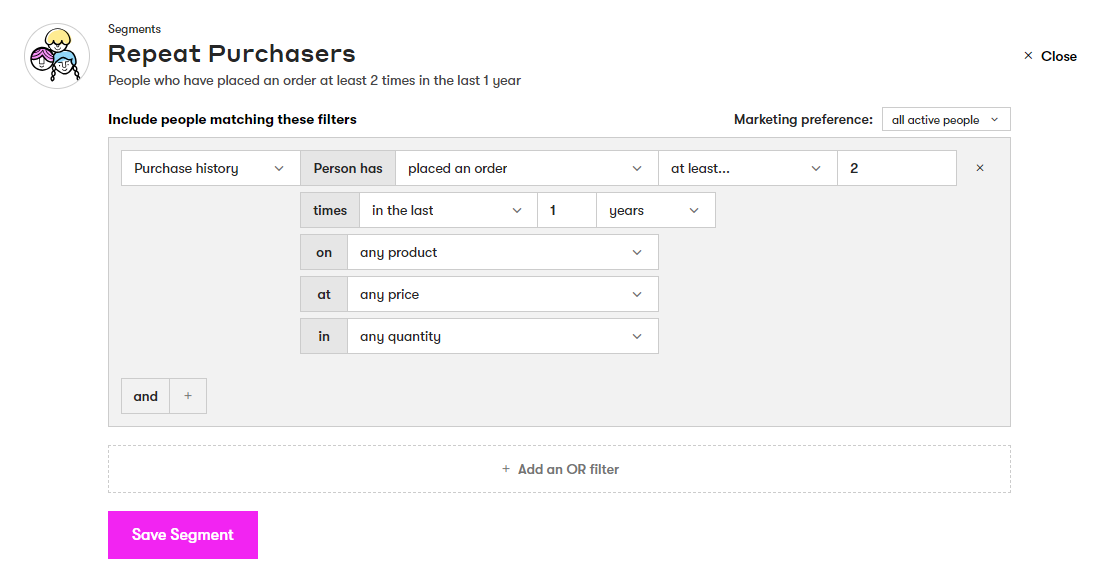Open the Marketing preference 'all active people' dropdown

(x=945, y=120)
